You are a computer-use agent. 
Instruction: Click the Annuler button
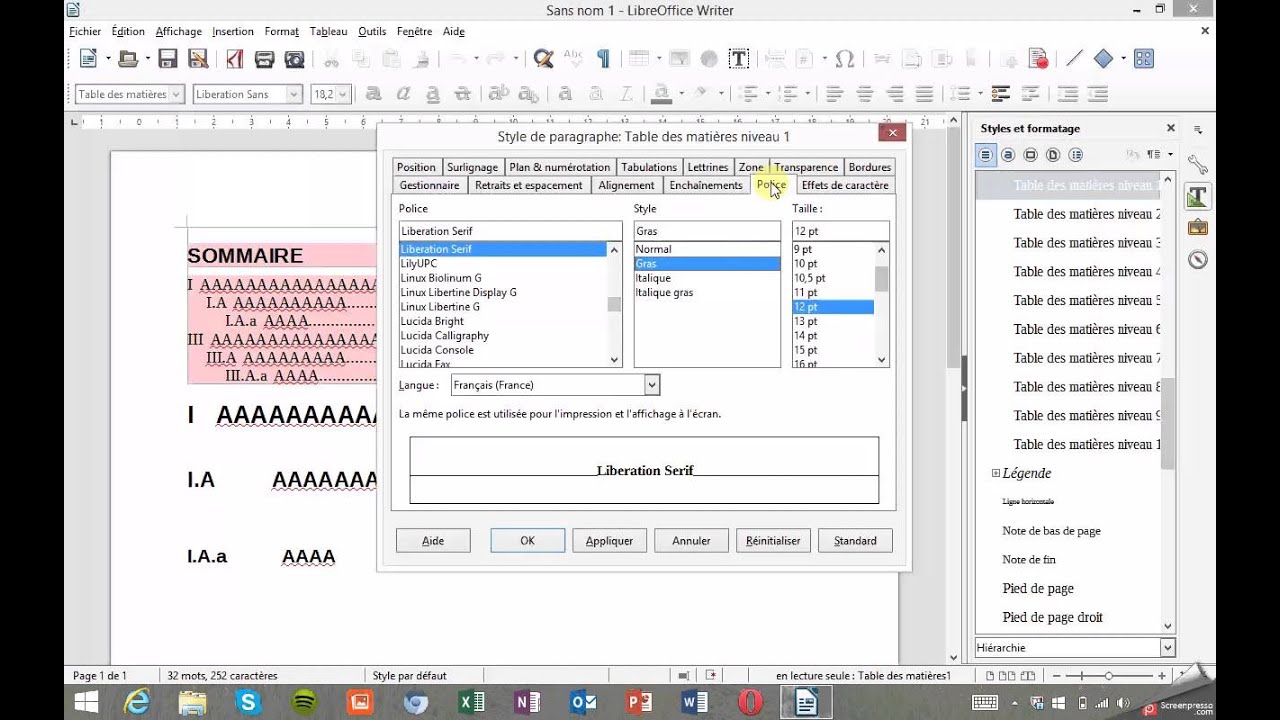point(691,540)
